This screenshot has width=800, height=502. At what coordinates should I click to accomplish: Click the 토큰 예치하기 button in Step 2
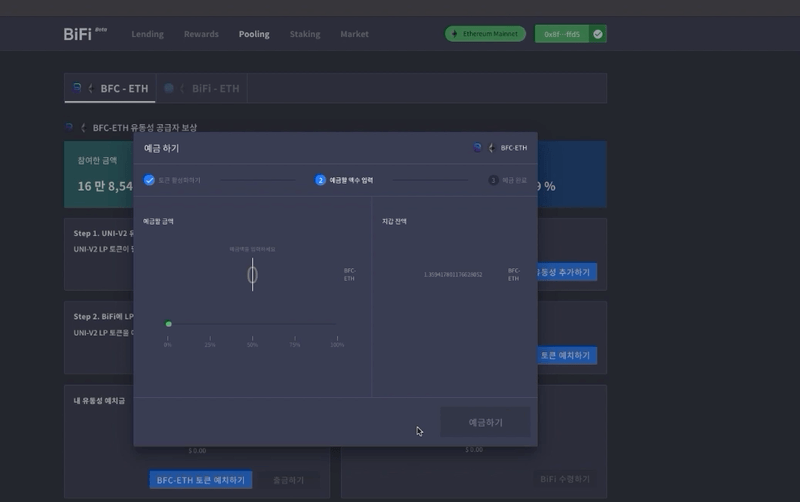click(x=566, y=355)
